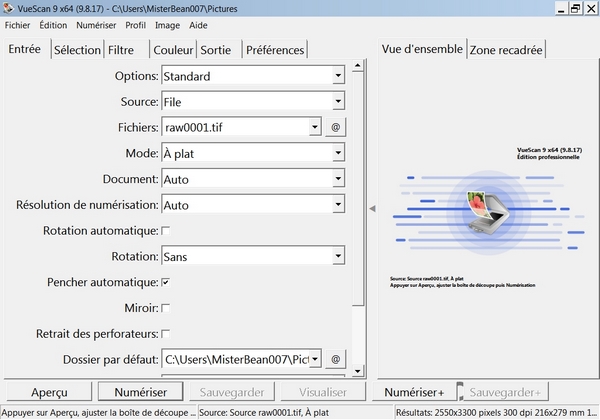Screen dimensions: 600x420
Task: Click the panel collapse arrow beside preview
Action: [x=372, y=209]
